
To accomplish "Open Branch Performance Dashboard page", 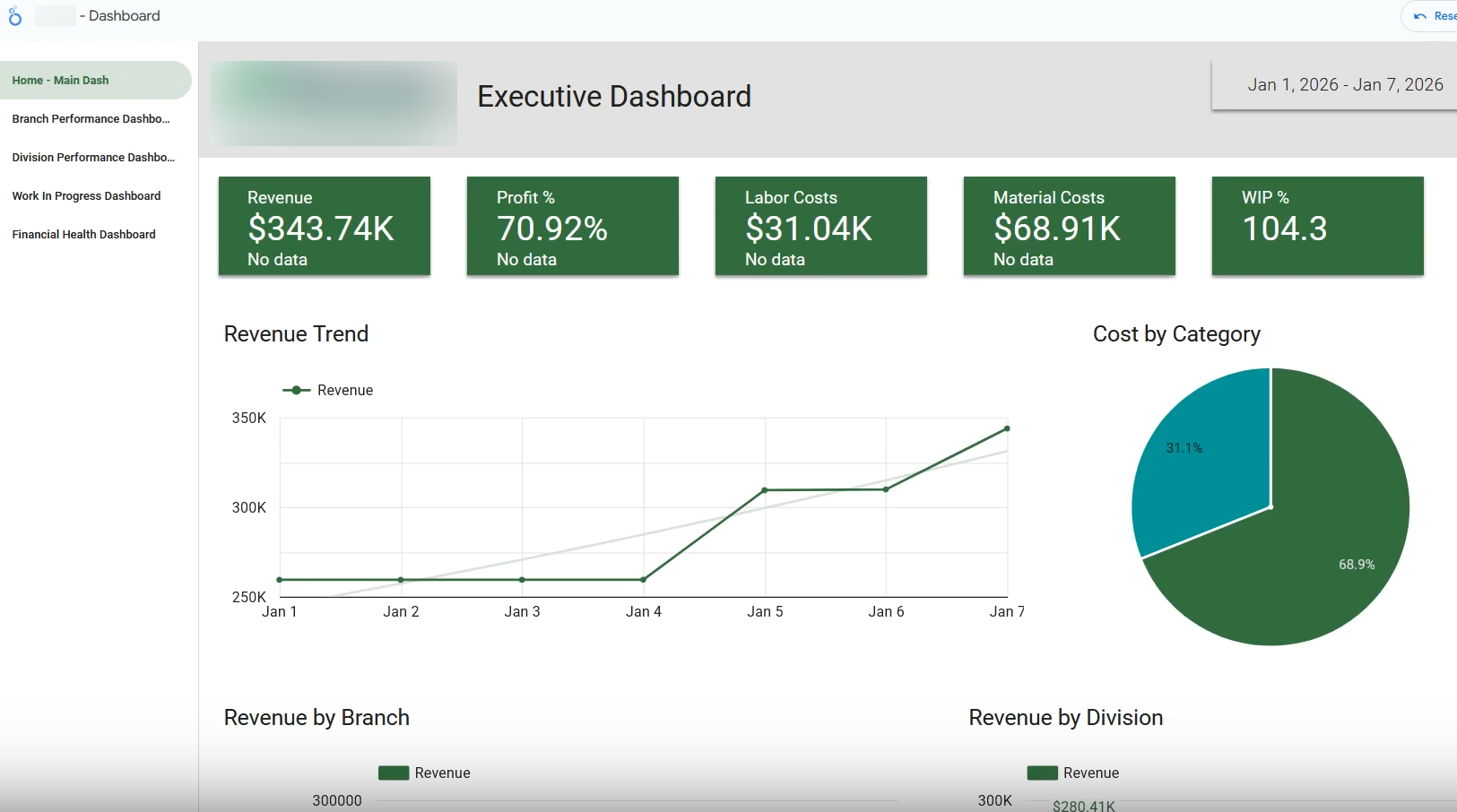I will (95, 118).
